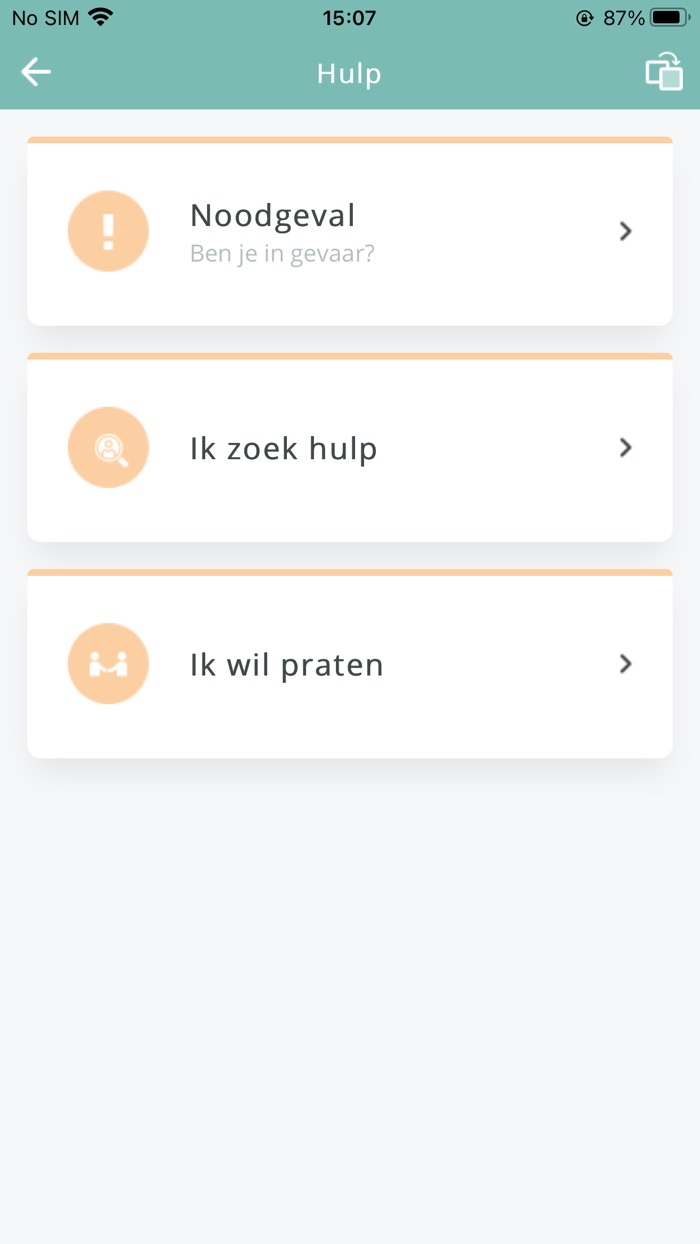
Task: Tap the Ik zoek hulp magnifier person icon
Action: point(108,447)
